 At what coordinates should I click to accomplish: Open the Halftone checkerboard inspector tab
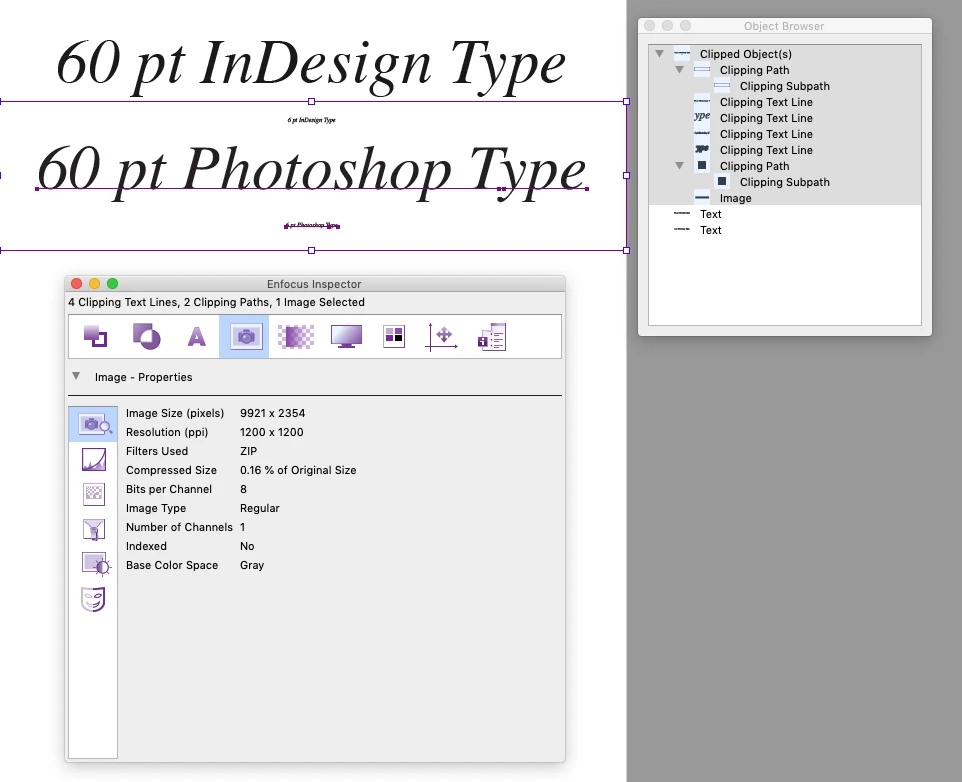point(296,337)
